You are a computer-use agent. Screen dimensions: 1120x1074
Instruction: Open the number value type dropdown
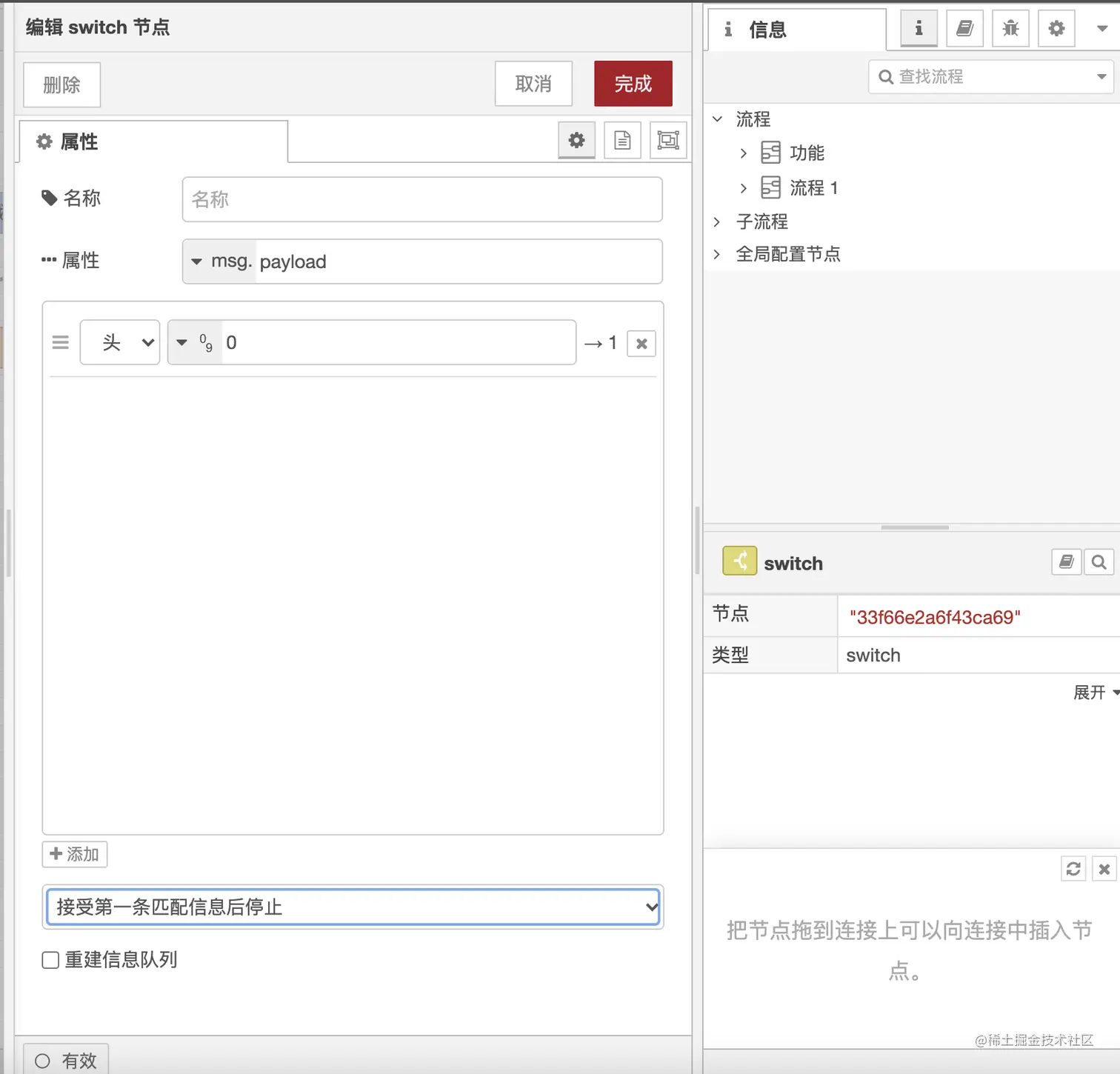click(195, 342)
